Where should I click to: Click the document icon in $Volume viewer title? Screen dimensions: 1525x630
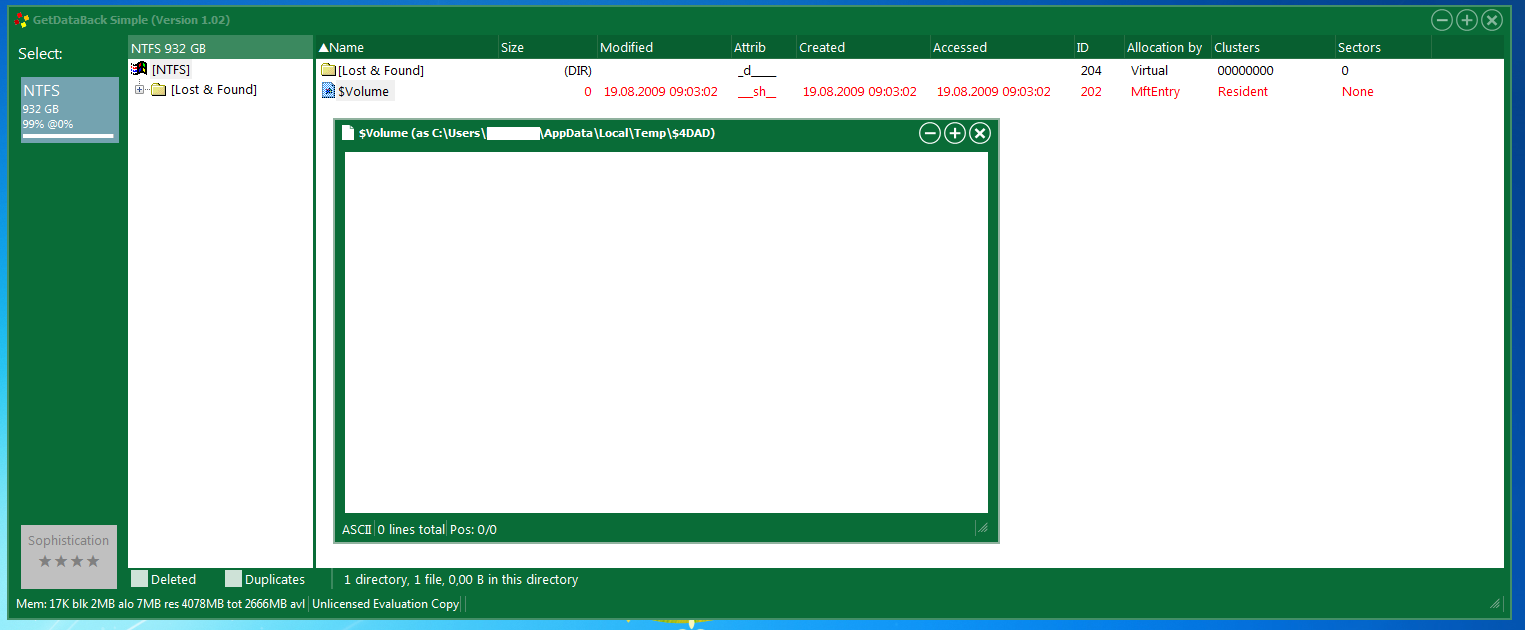pos(348,133)
